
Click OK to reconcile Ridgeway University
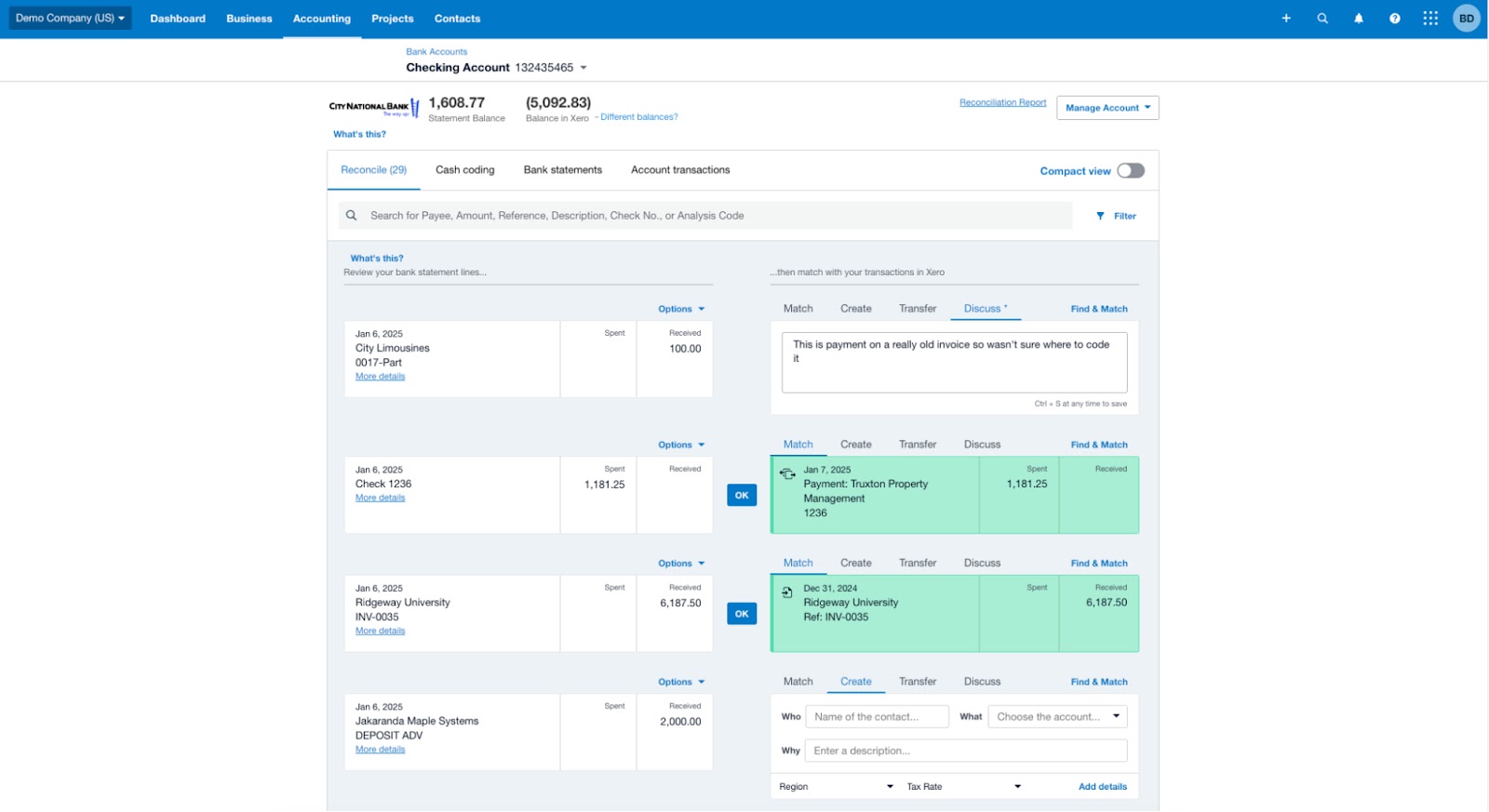click(x=742, y=614)
